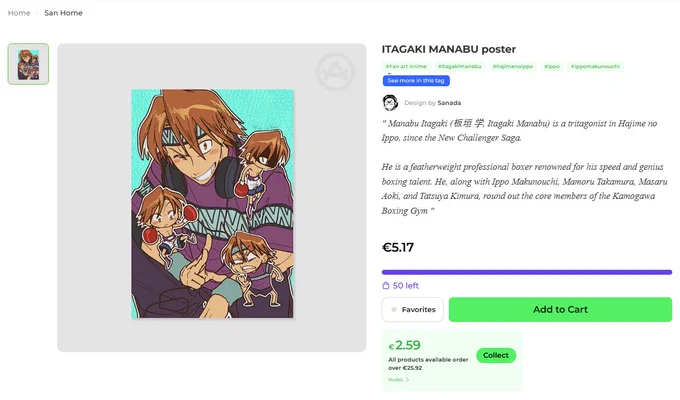Open the #Fan art Anime tag
This screenshot has width=680, height=400.
click(x=406, y=66)
